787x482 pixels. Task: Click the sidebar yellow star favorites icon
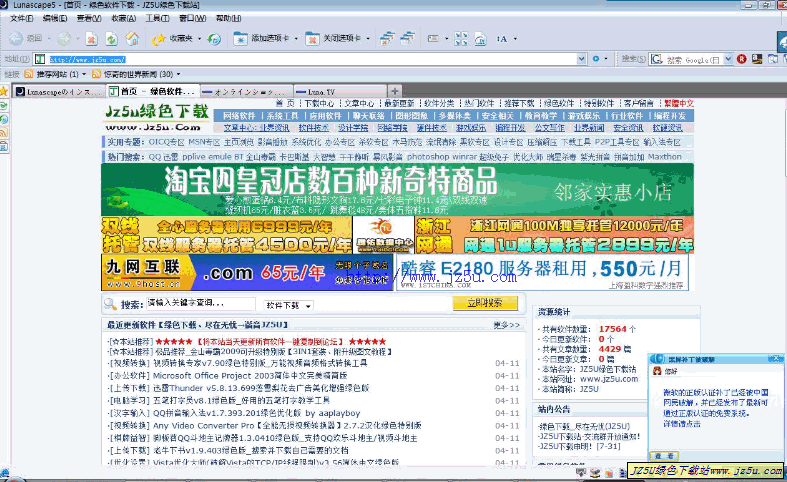point(4,91)
